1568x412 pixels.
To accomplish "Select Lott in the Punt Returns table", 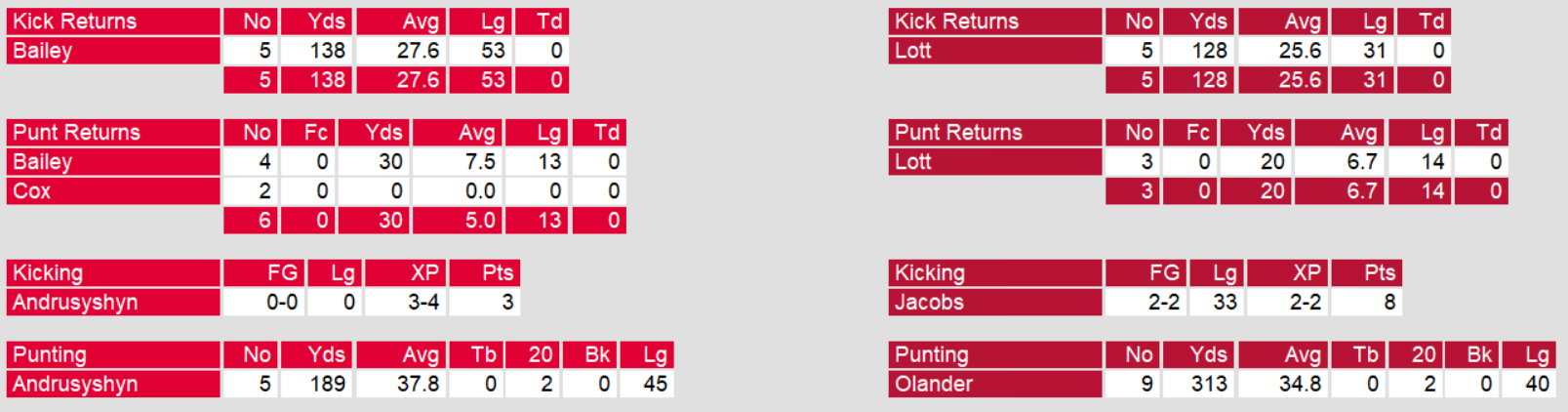I will click(913, 162).
